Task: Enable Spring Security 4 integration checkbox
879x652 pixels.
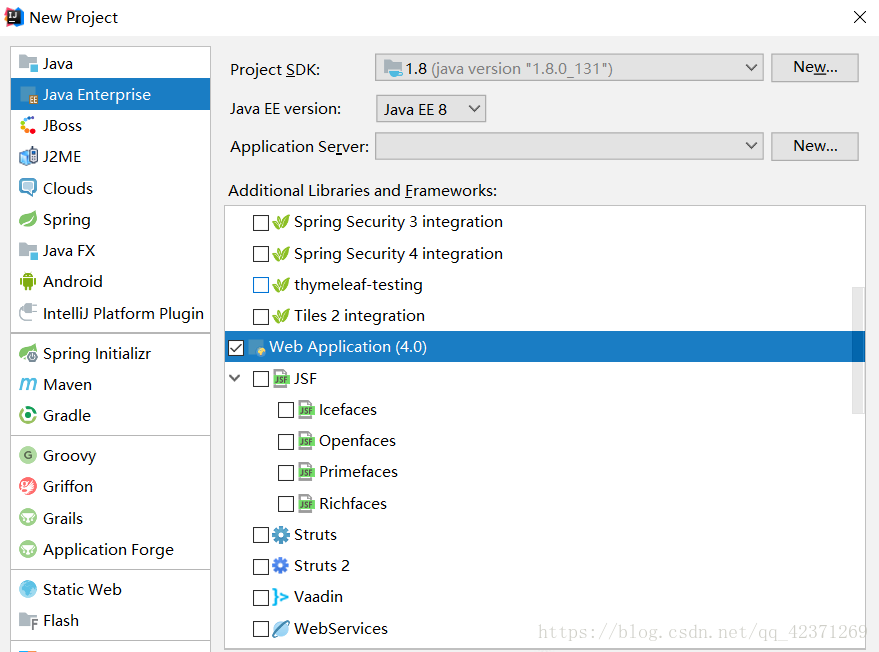Action: click(x=261, y=254)
